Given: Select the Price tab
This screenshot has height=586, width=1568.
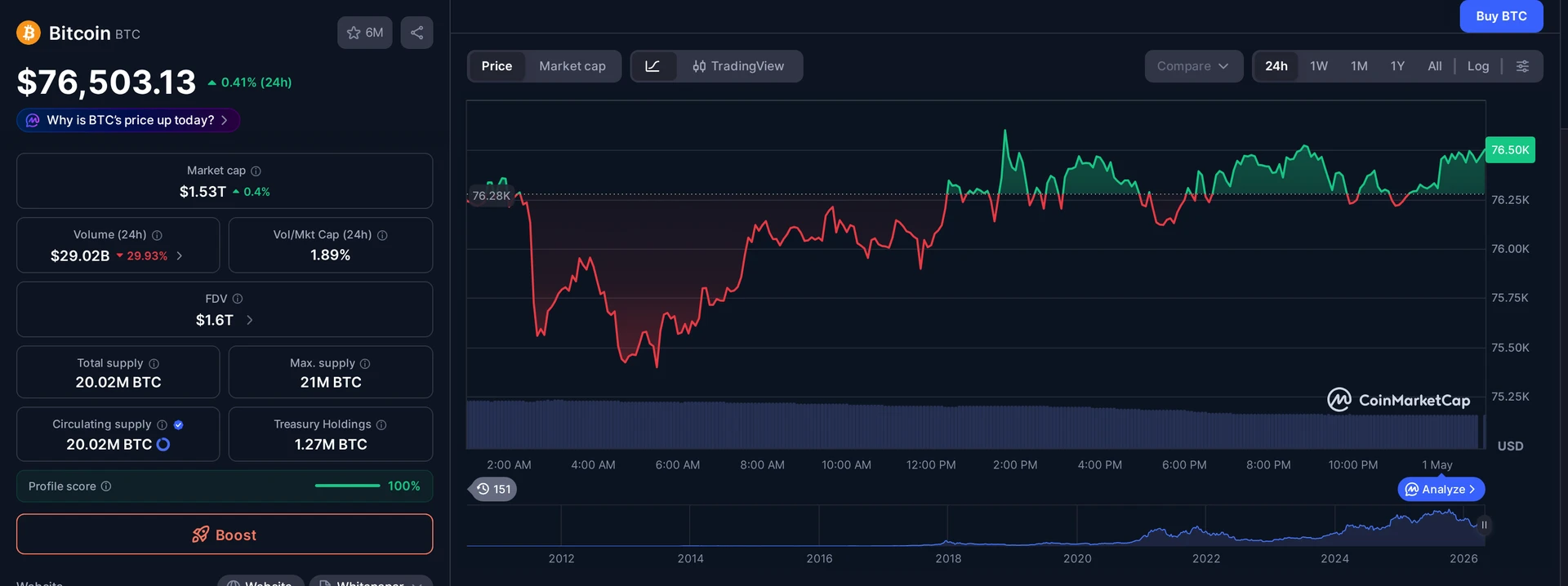Looking at the screenshot, I should coord(497,66).
